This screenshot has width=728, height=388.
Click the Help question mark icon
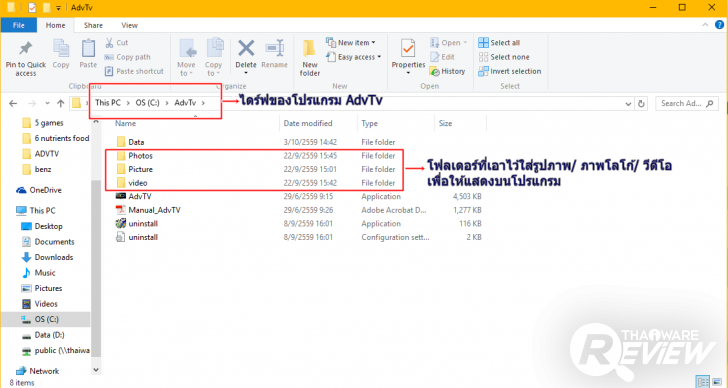point(719,25)
